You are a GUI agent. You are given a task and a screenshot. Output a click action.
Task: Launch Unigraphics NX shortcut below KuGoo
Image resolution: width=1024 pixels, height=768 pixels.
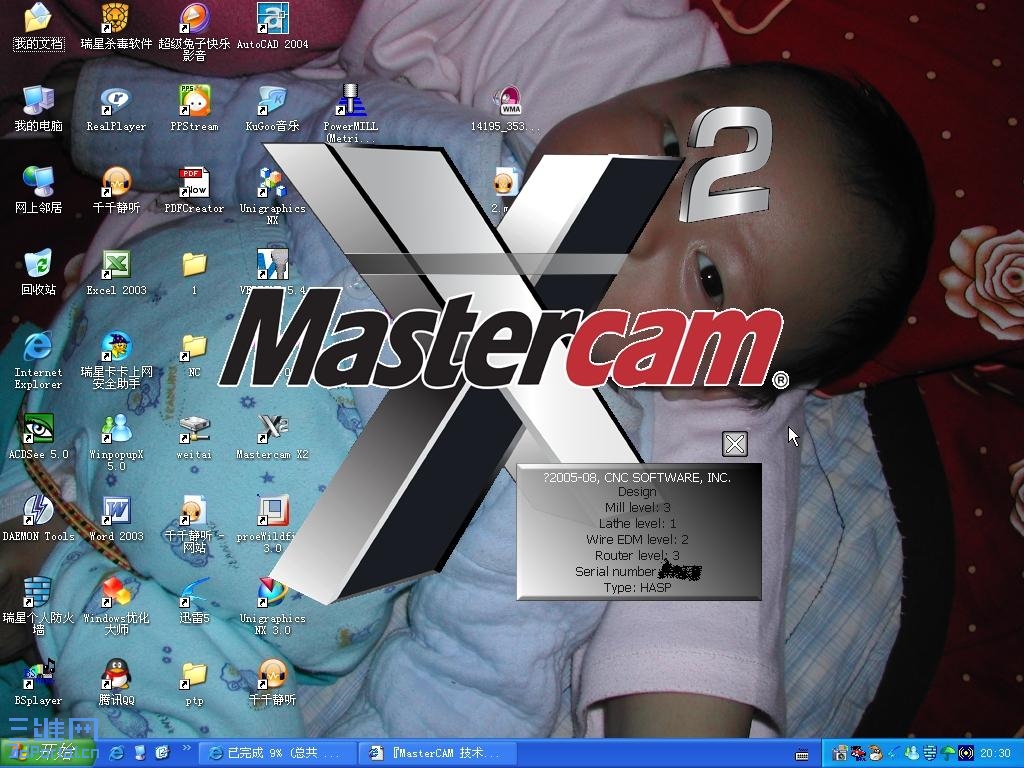tap(272, 196)
